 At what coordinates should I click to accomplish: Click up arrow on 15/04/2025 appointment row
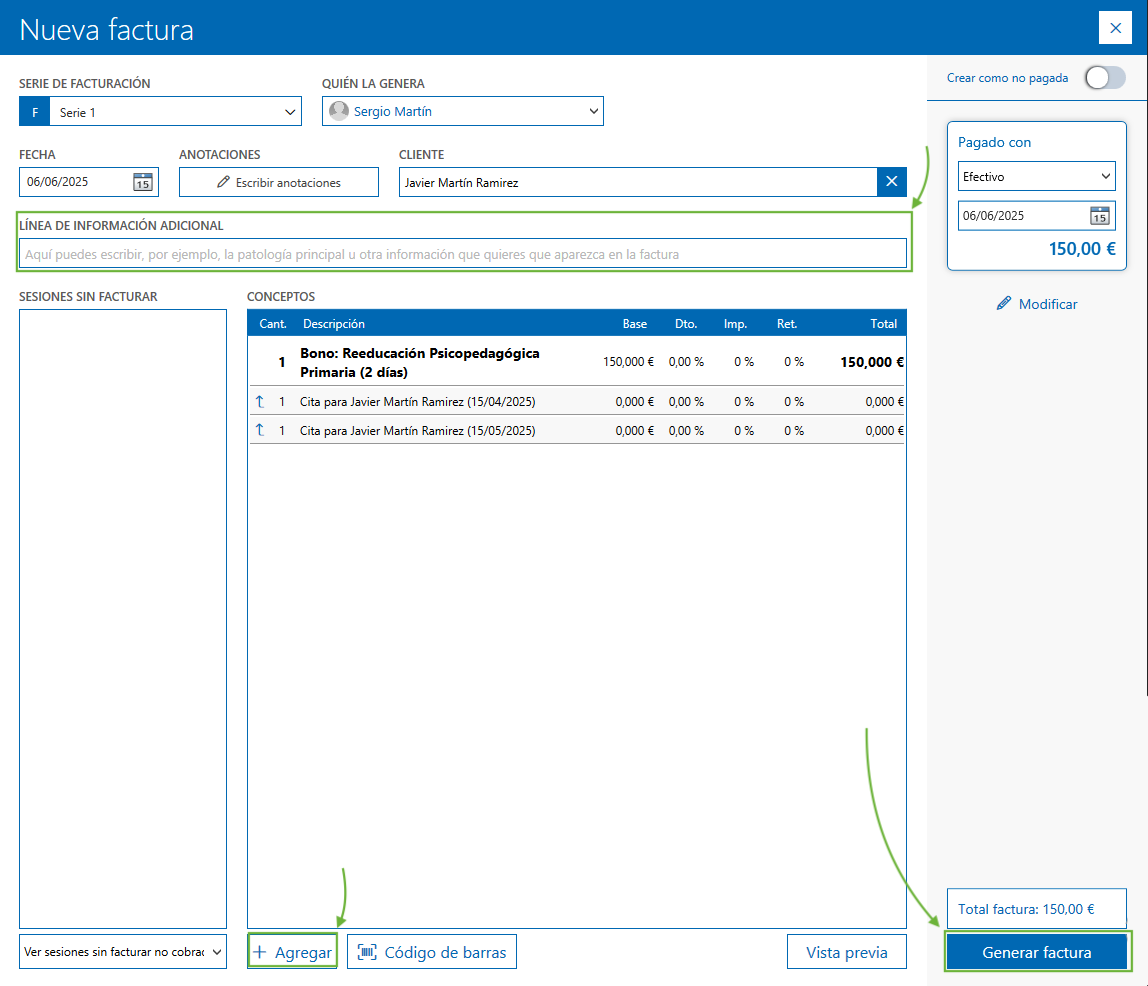pyautogui.click(x=261, y=402)
